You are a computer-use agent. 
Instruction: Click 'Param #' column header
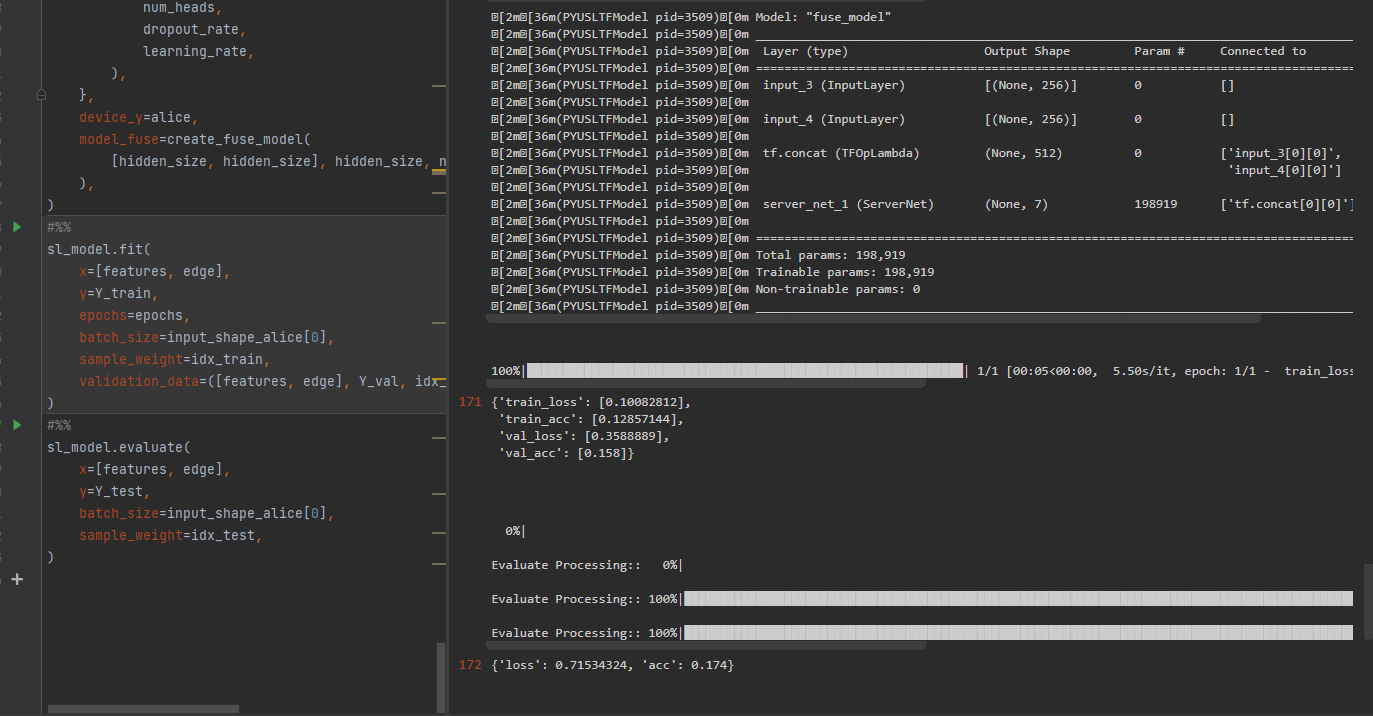pos(1159,51)
